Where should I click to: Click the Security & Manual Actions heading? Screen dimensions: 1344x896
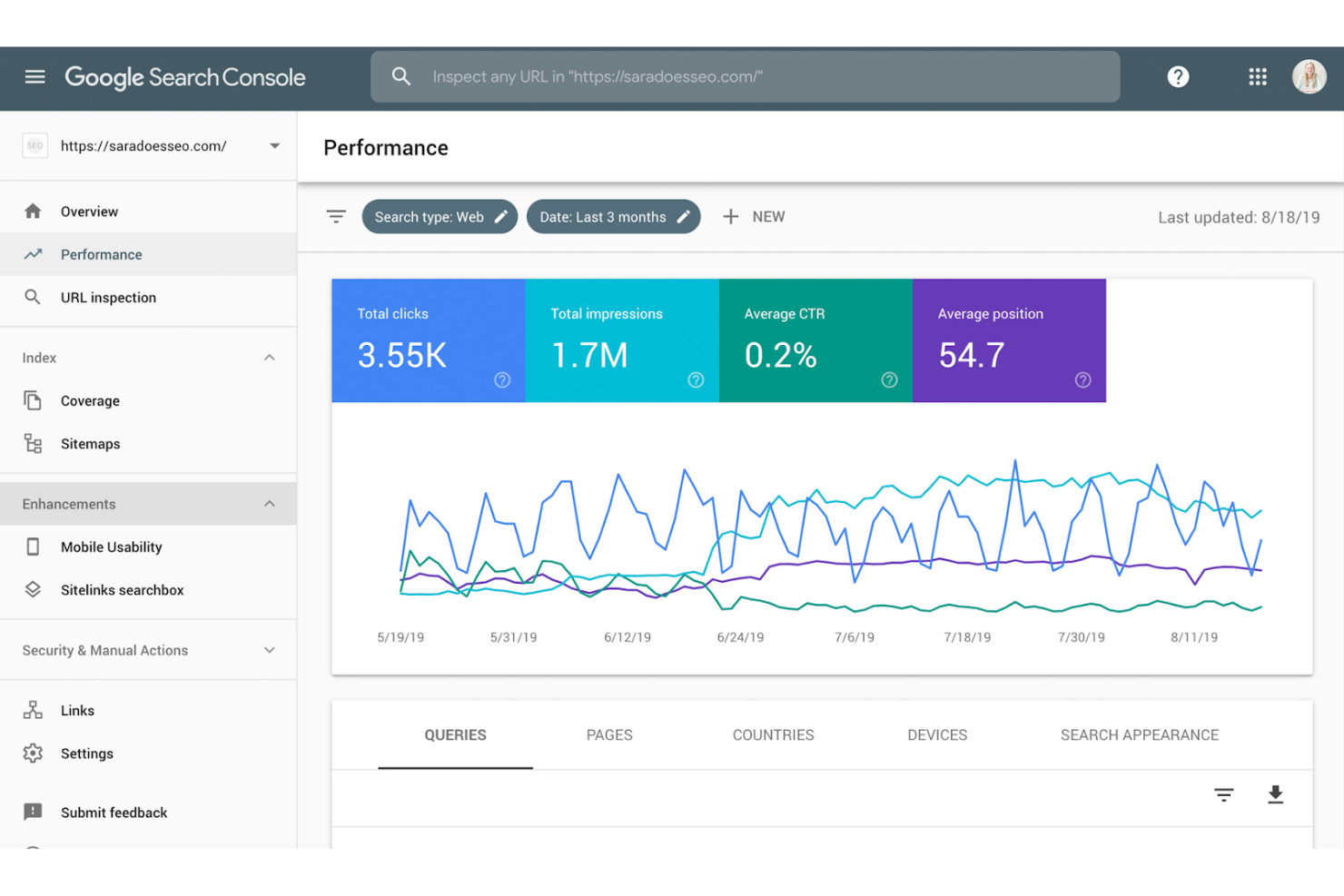coord(105,650)
